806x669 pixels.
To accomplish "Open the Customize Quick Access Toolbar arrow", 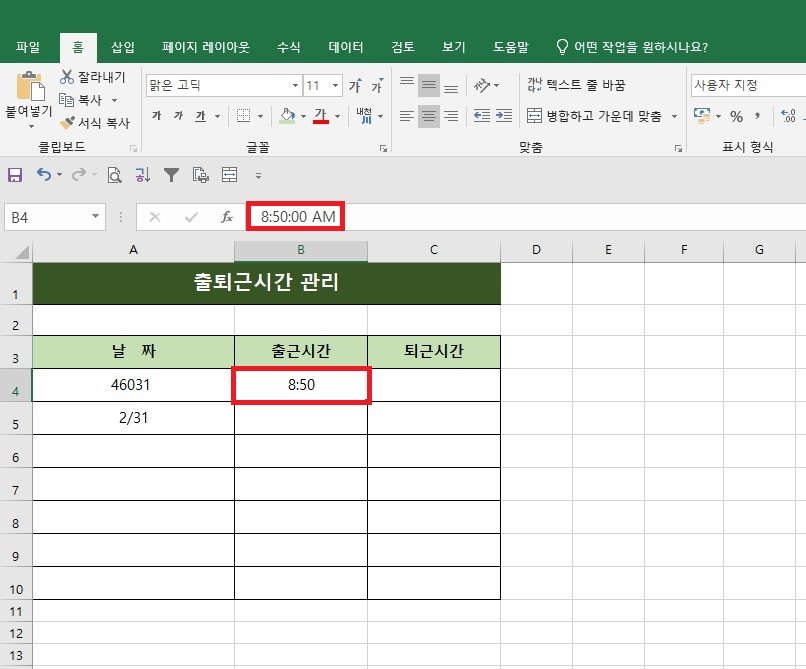I will coord(258,176).
